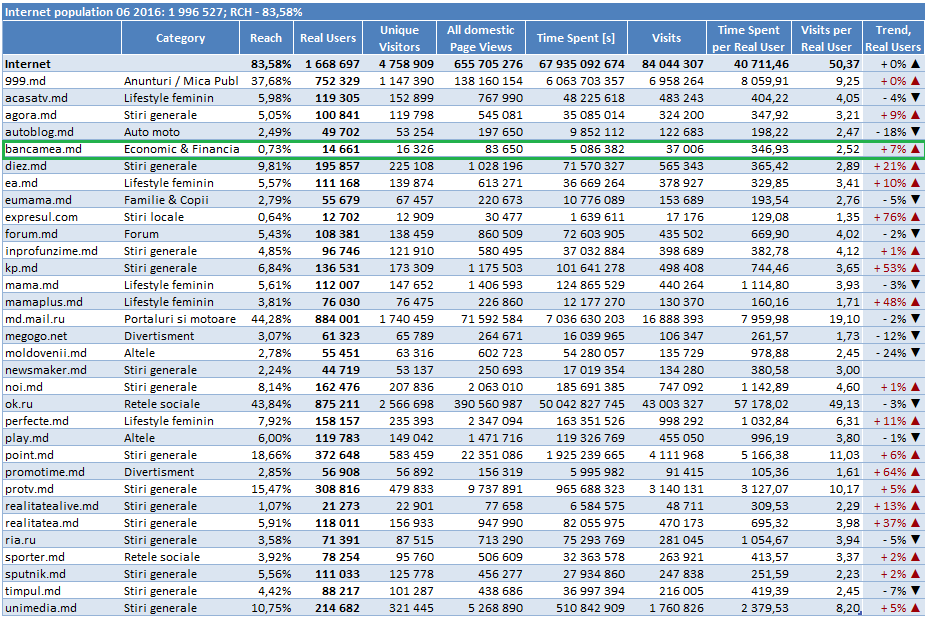Image resolution: width=925 pixels, height=621 pixels.
Task: Select the Visits per Real User value 50,37
Action: coord(844,64)
